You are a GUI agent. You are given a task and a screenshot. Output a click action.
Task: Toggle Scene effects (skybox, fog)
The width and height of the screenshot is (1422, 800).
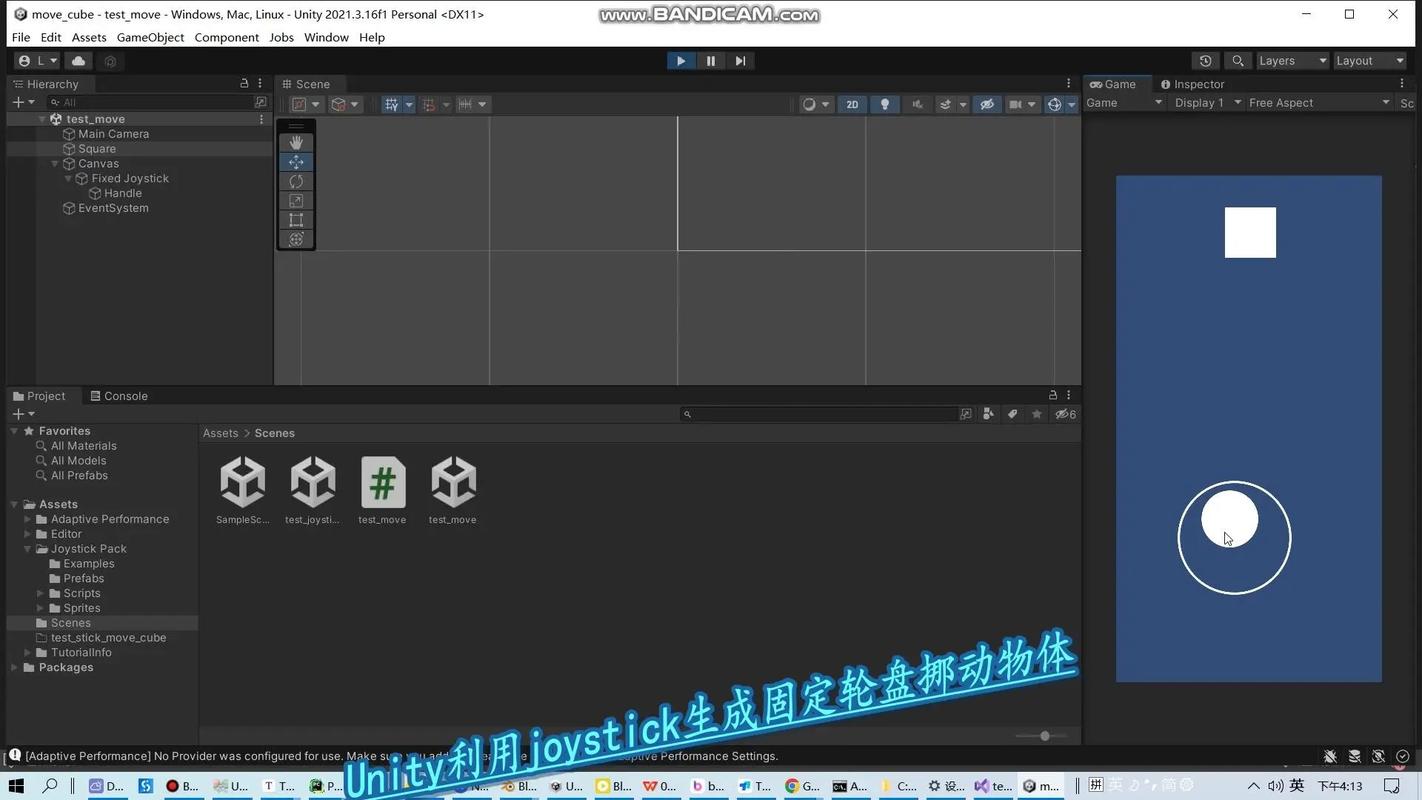click(x=945, y=104)
